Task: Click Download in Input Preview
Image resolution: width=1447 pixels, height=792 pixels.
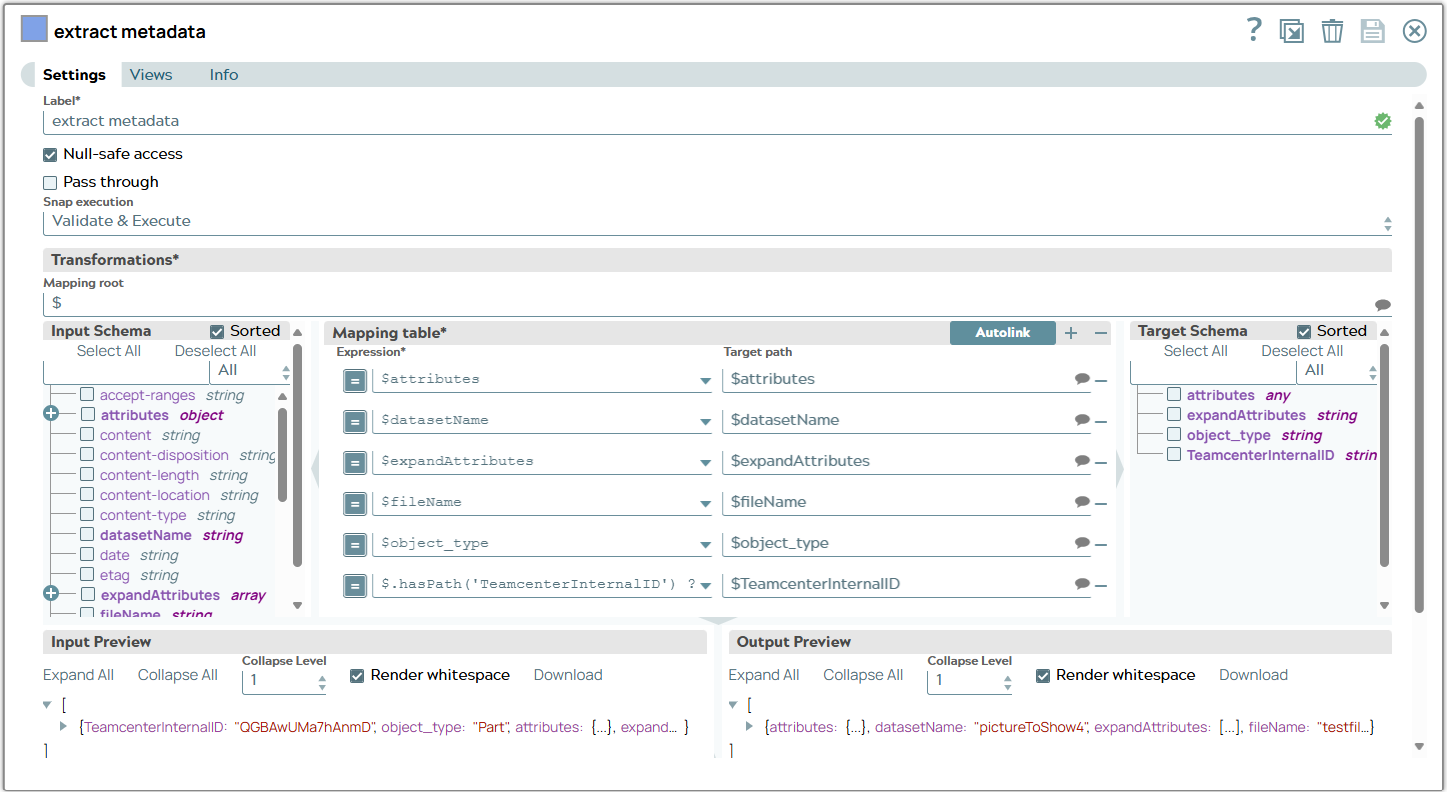Action: [x=568, y=675]
